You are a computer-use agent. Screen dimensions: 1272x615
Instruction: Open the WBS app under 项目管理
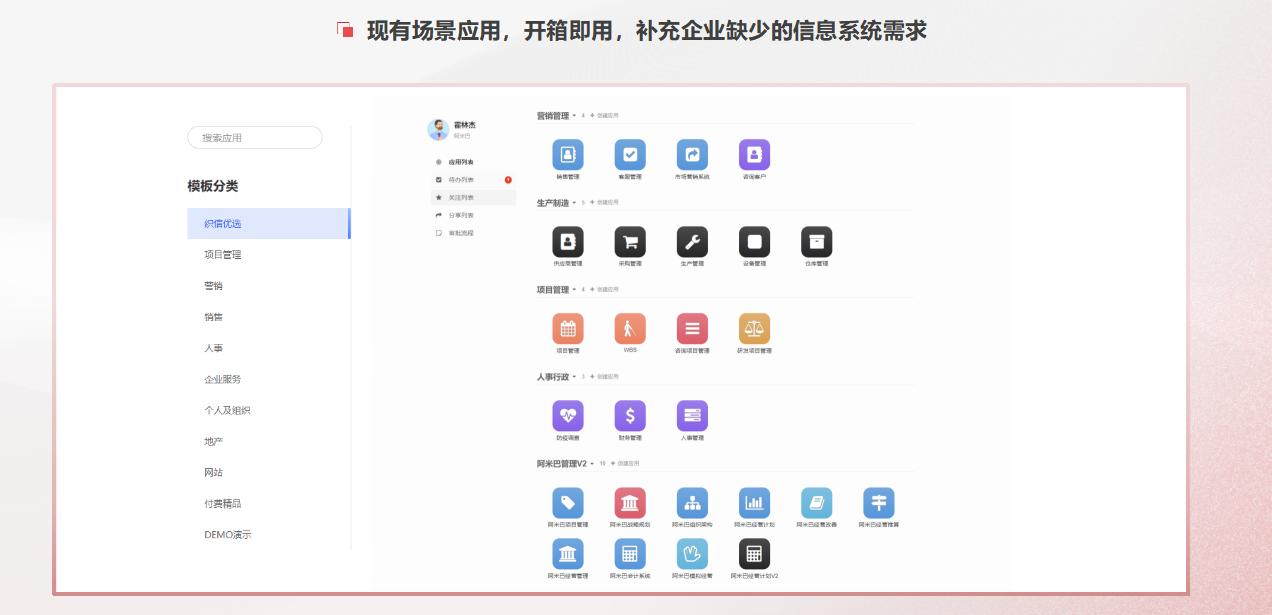coord(630,330)
